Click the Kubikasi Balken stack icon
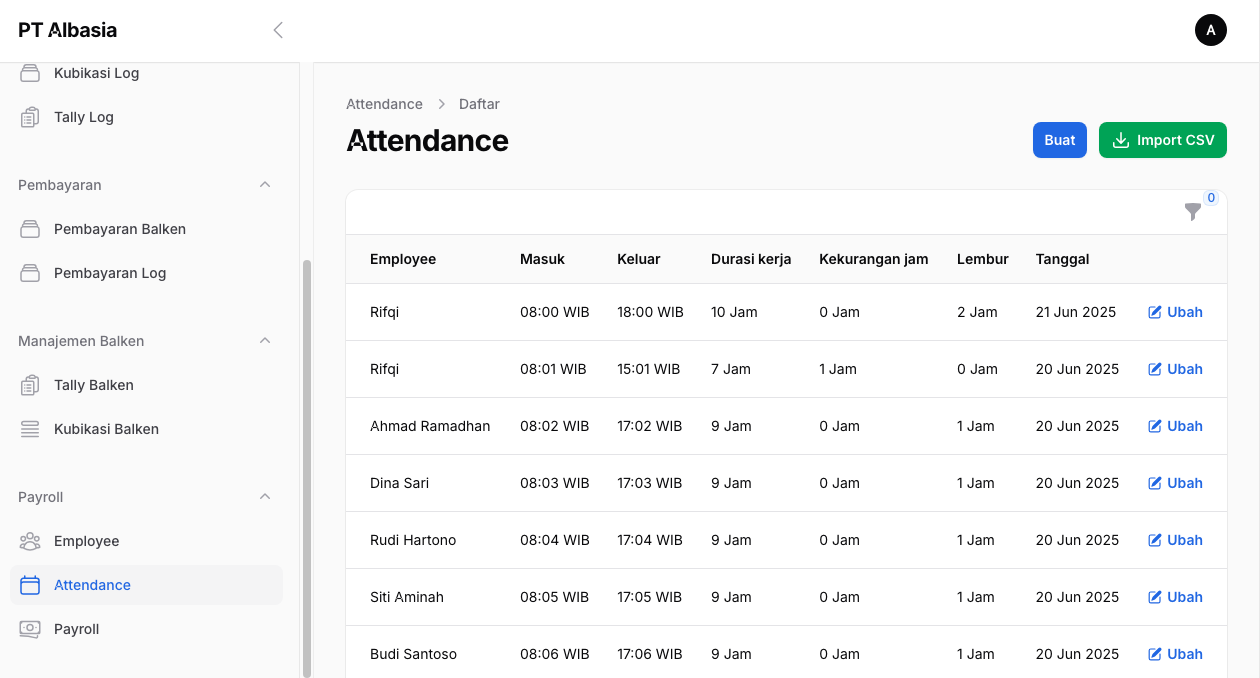Image resolution: width=1260 pixels, height=678 pixels. tap(30, 429)
